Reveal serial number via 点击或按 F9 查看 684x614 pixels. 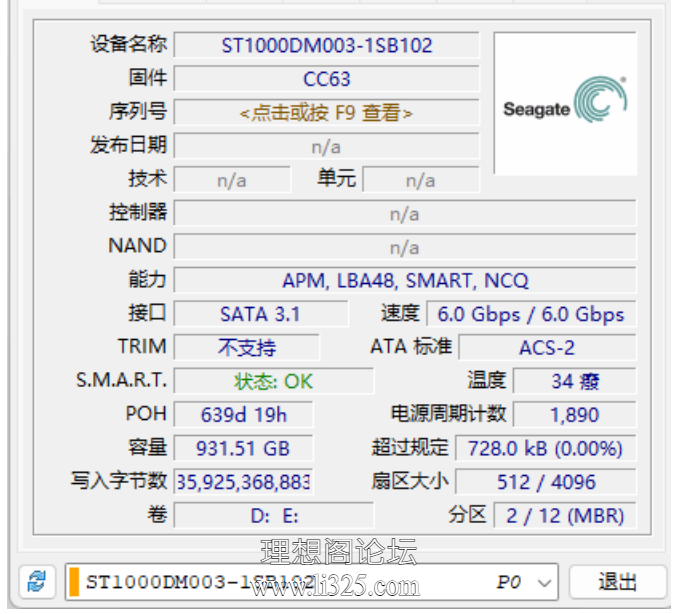tap(326, 112)
